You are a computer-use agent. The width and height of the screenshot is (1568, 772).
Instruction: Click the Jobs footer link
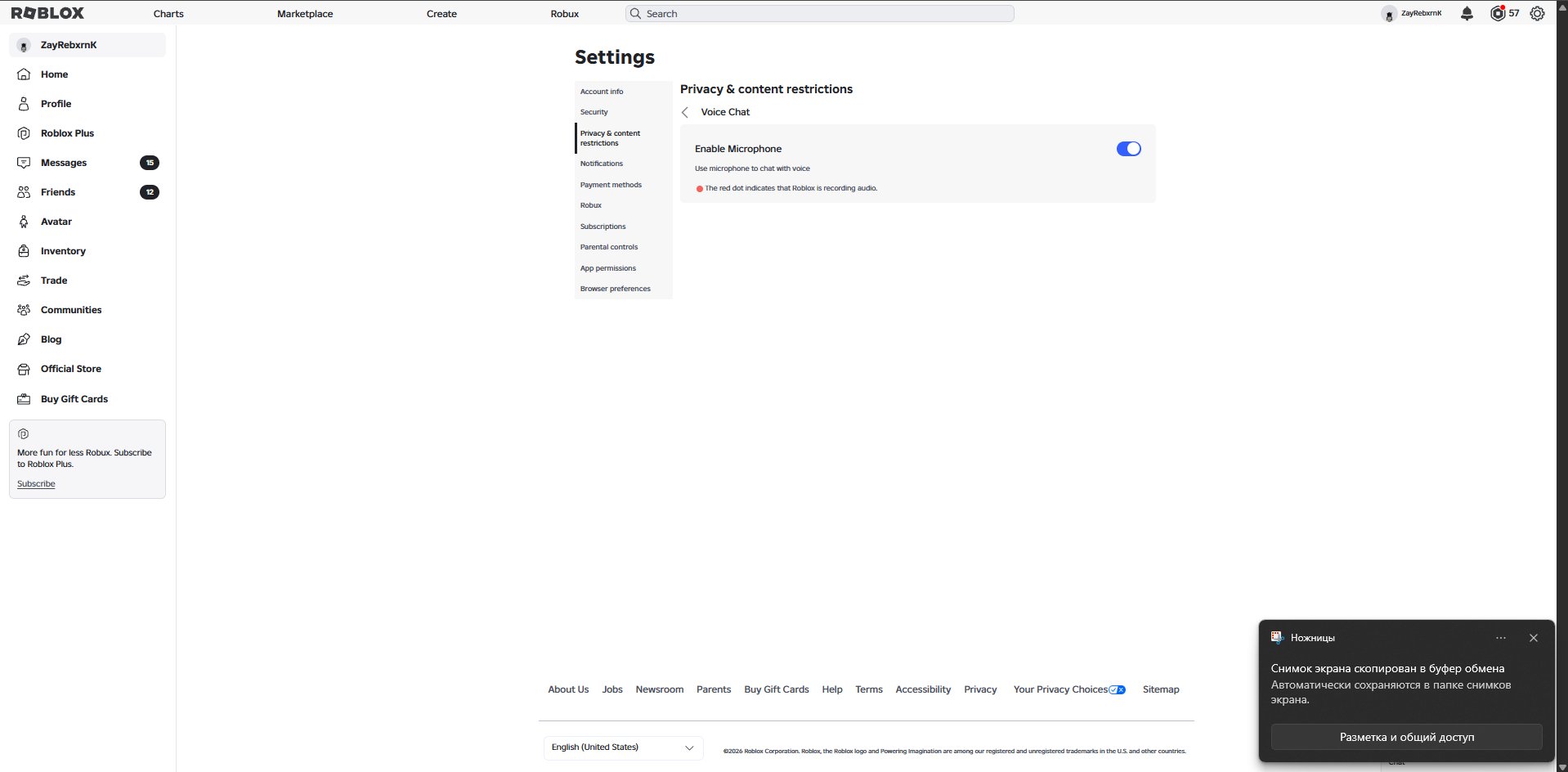tap(612, 689)
